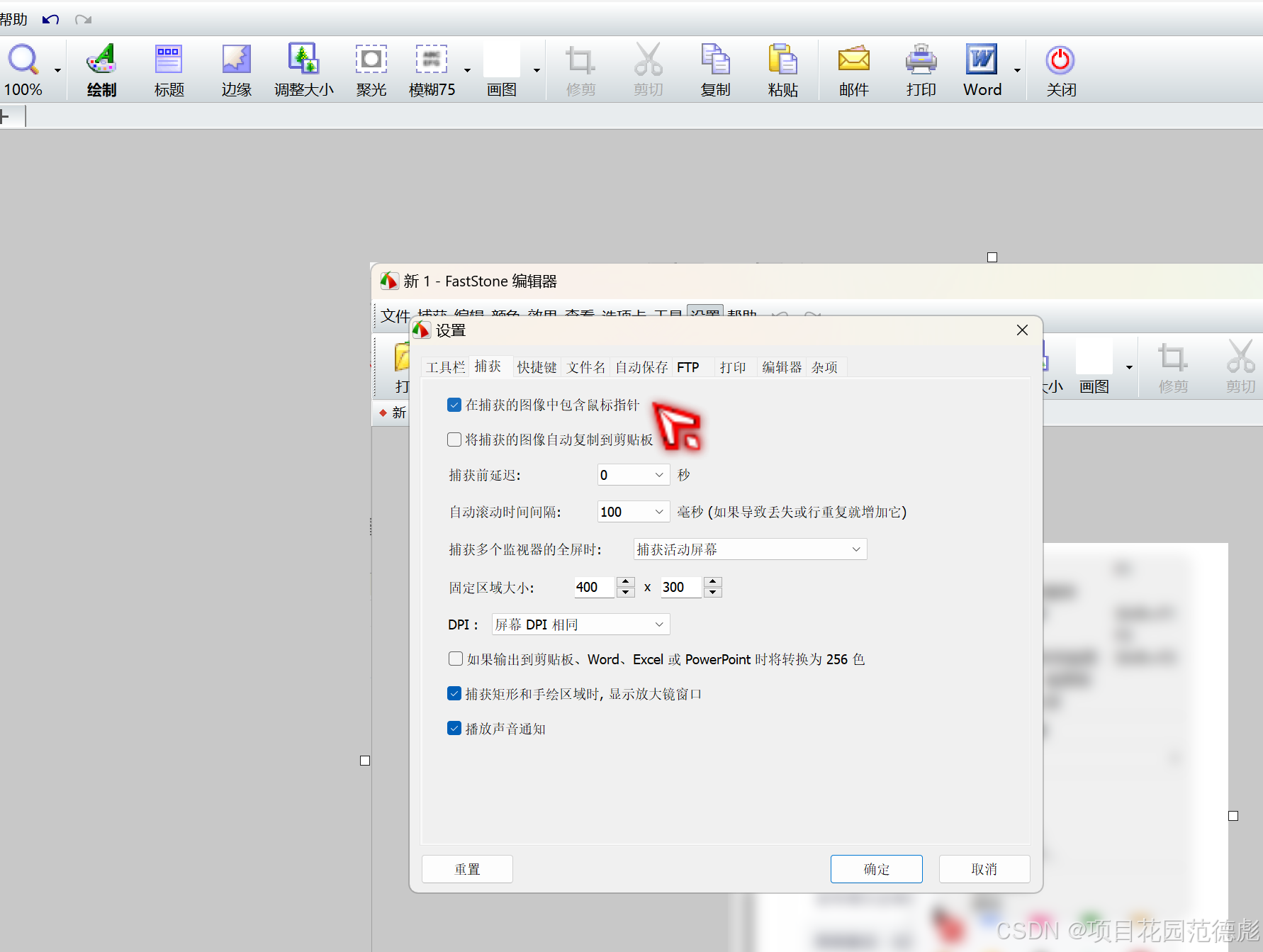
Task: Select the 新 document tab in FastStone editor window
Action: [x=393, y=413]
